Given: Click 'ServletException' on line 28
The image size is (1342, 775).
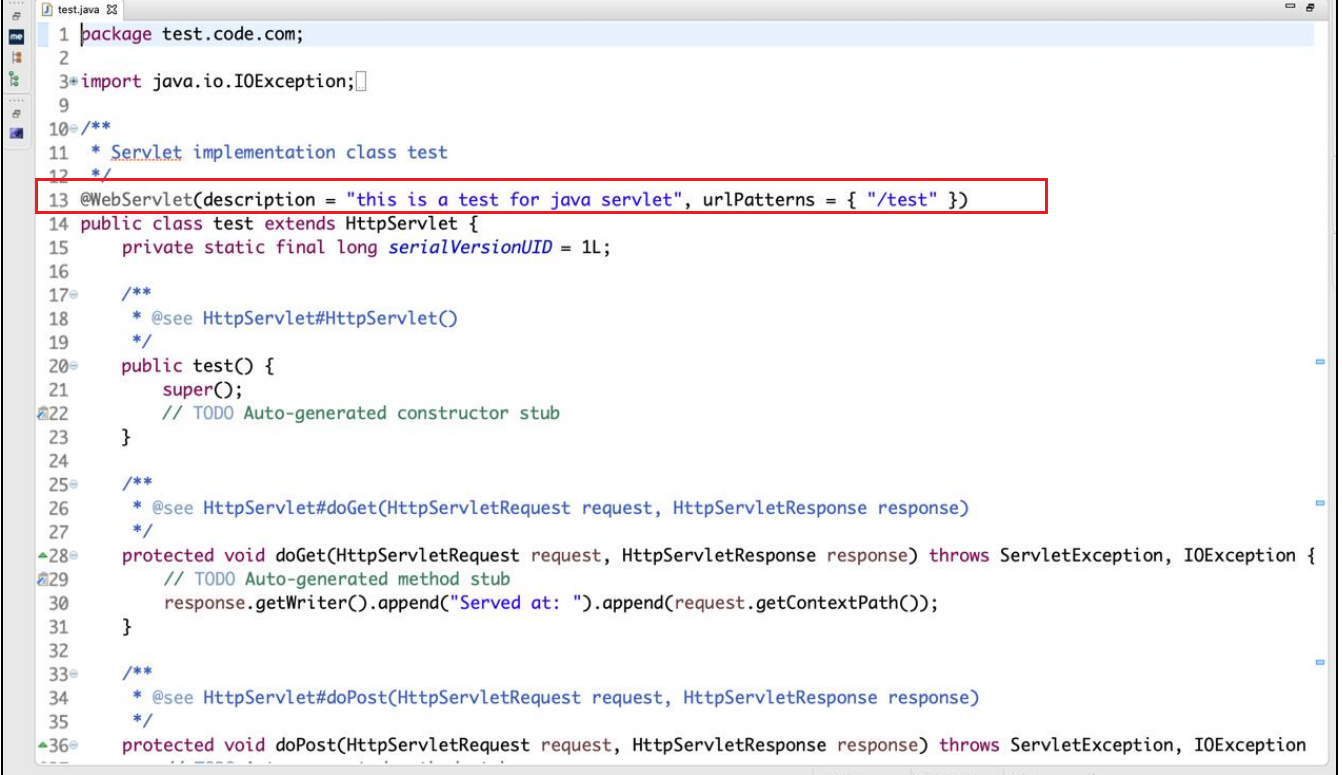Looking at the screenshot, I should (1082, 555).
